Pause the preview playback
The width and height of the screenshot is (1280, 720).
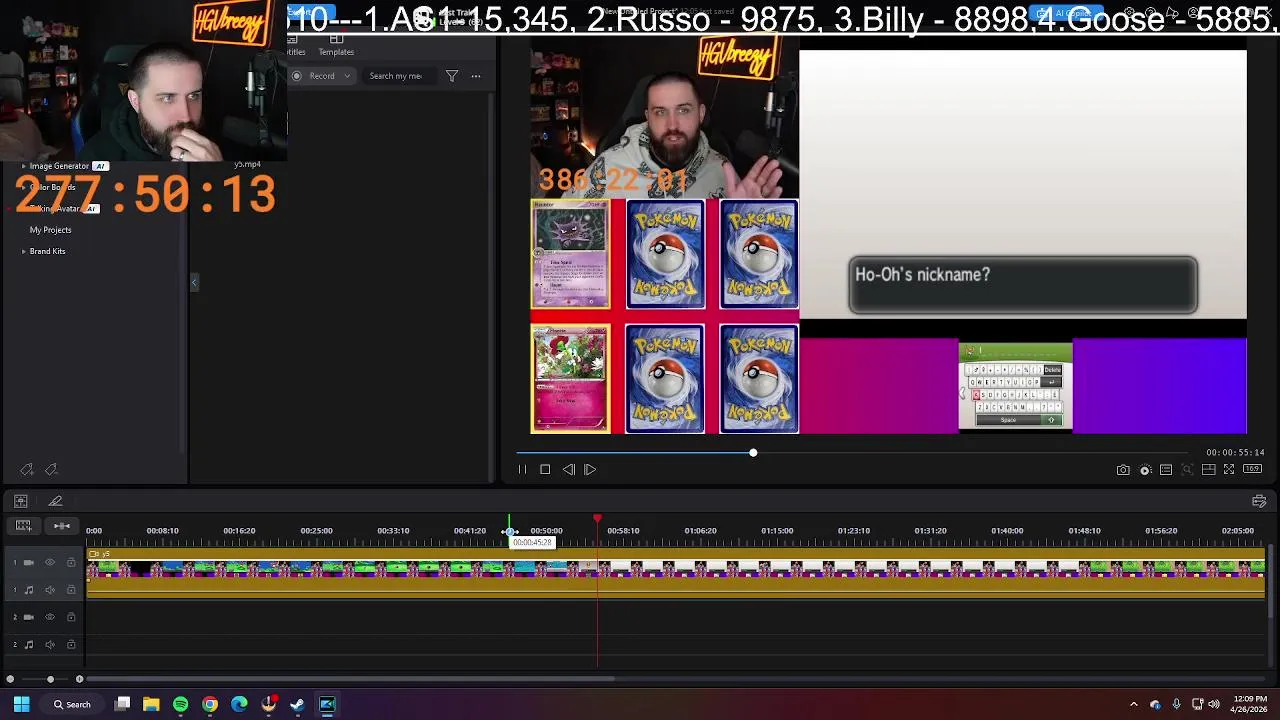tap(522, 470)
